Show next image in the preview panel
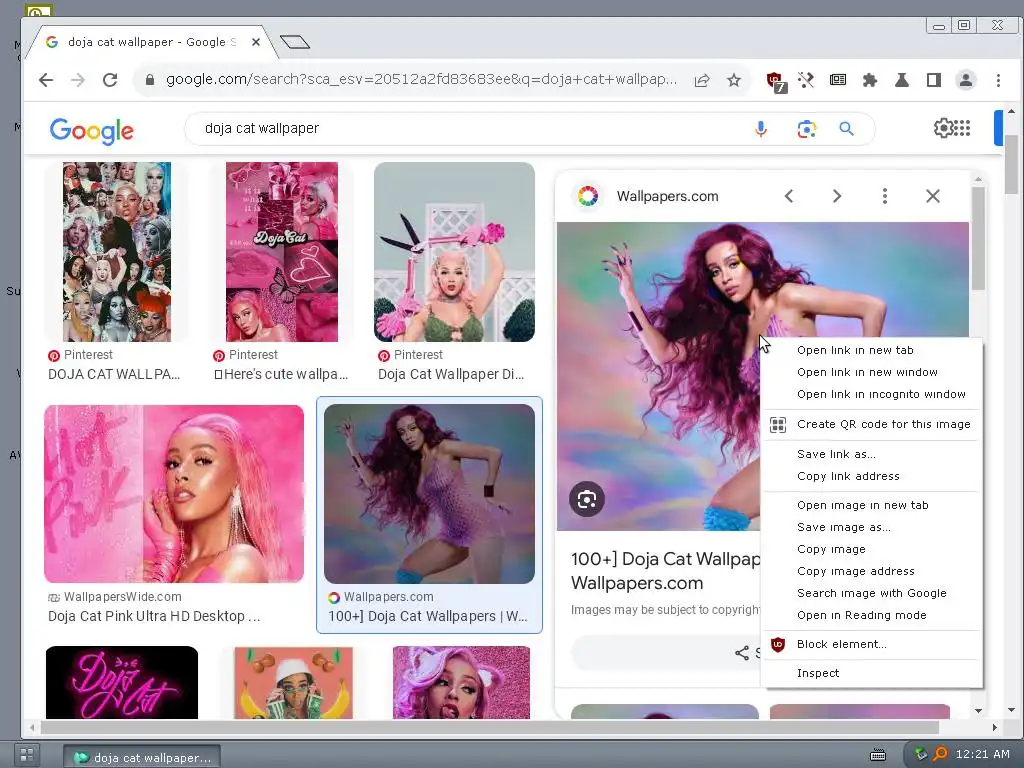Viewport: 1024px width, 768px height. coord(837,196)
